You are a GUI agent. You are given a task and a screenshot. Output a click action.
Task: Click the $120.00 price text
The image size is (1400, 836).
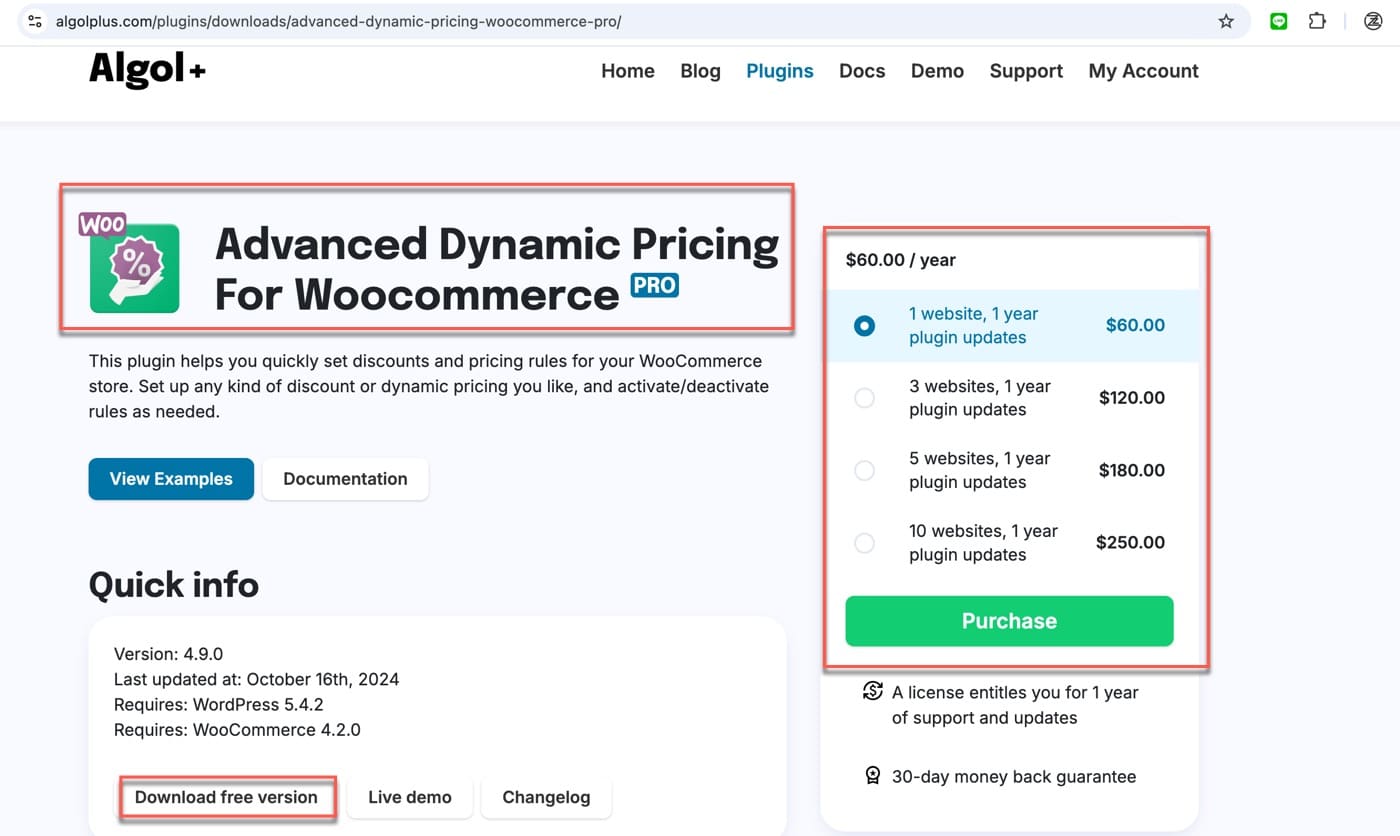click(x=1132, y=398)
